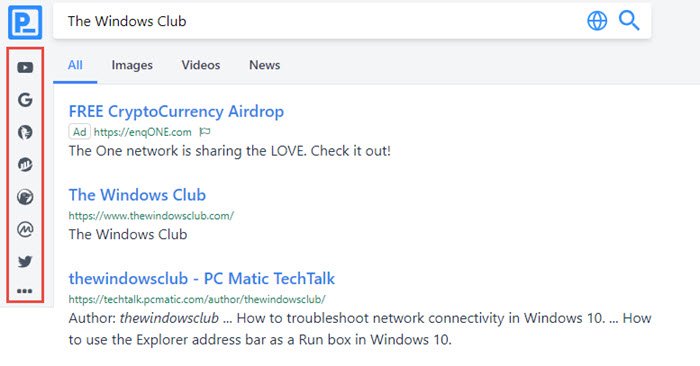The image size is (700, 366).
Task: Open the bar-chart circle sidebar icon
Action: click(x=25, y=165)
